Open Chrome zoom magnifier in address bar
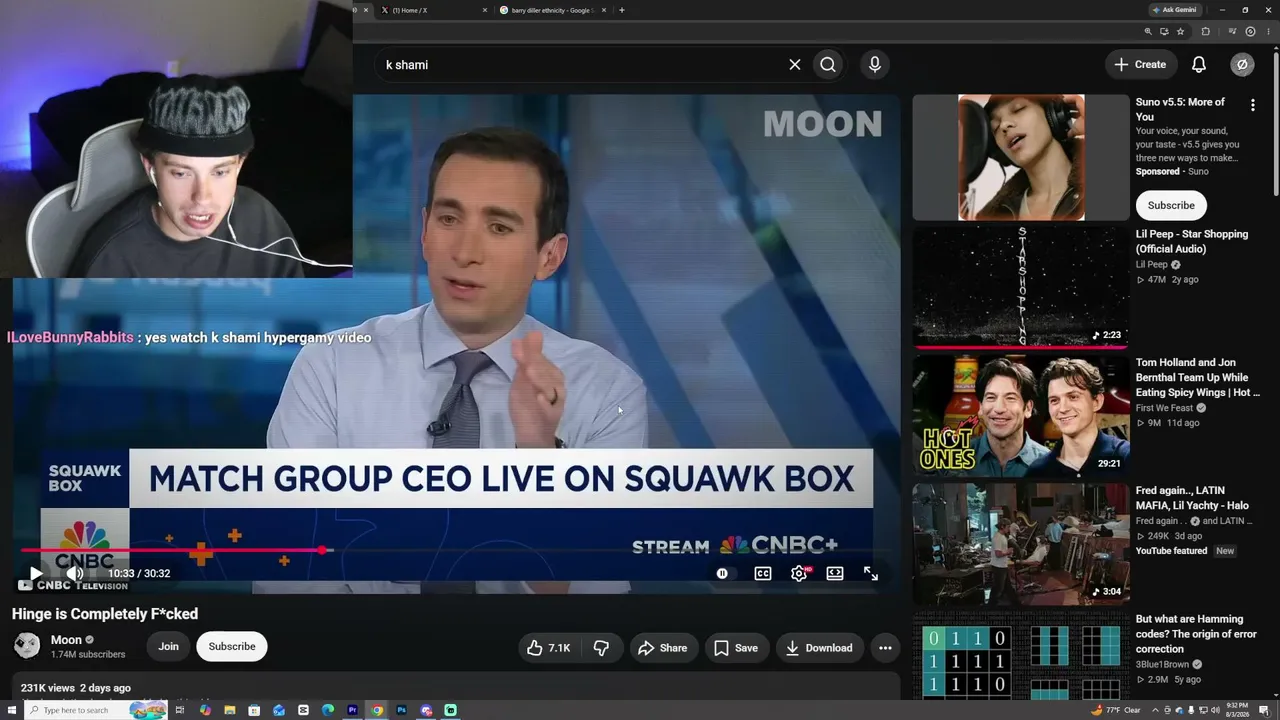 pyautogui.click(x=1148, y=32)
